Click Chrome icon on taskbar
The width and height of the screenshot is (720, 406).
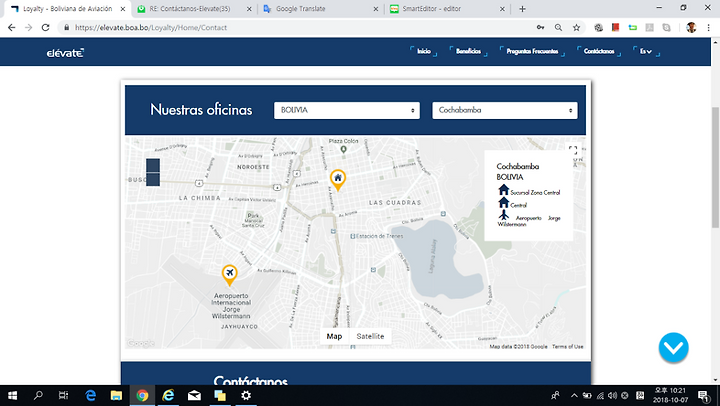coord(142,395)
